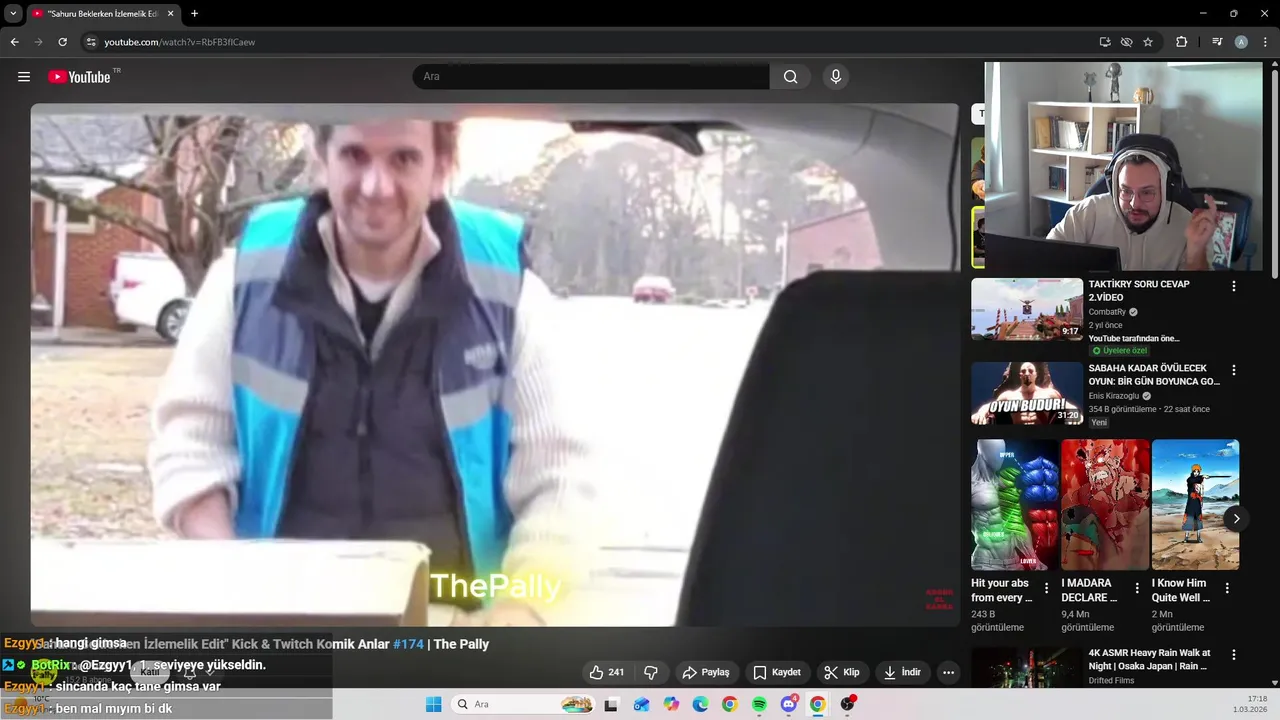Screen dimensions: 1280x720
Task: Open the Enis Kirazoglu channel link
Action: pyautogui.click(x=1114, y=396)
